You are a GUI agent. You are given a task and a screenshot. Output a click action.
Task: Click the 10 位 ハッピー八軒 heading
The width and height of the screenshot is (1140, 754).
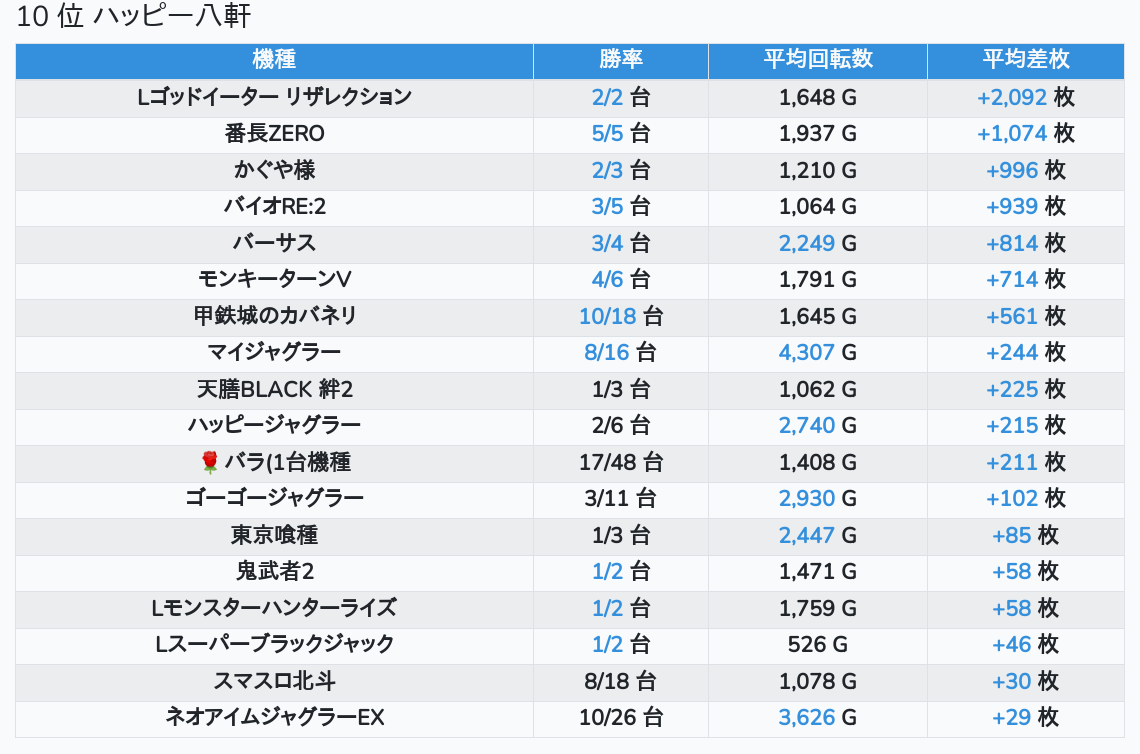(x=134, y=17)
